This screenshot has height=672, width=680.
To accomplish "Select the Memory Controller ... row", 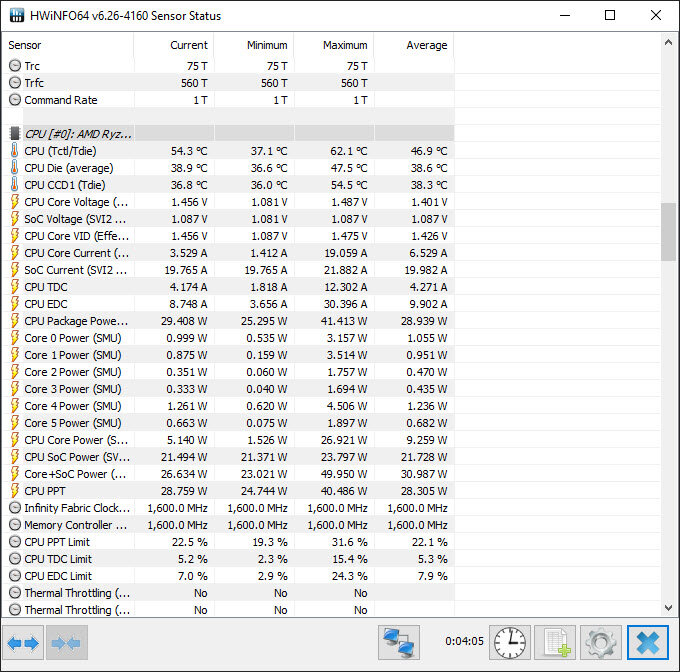I will point(229,525).
